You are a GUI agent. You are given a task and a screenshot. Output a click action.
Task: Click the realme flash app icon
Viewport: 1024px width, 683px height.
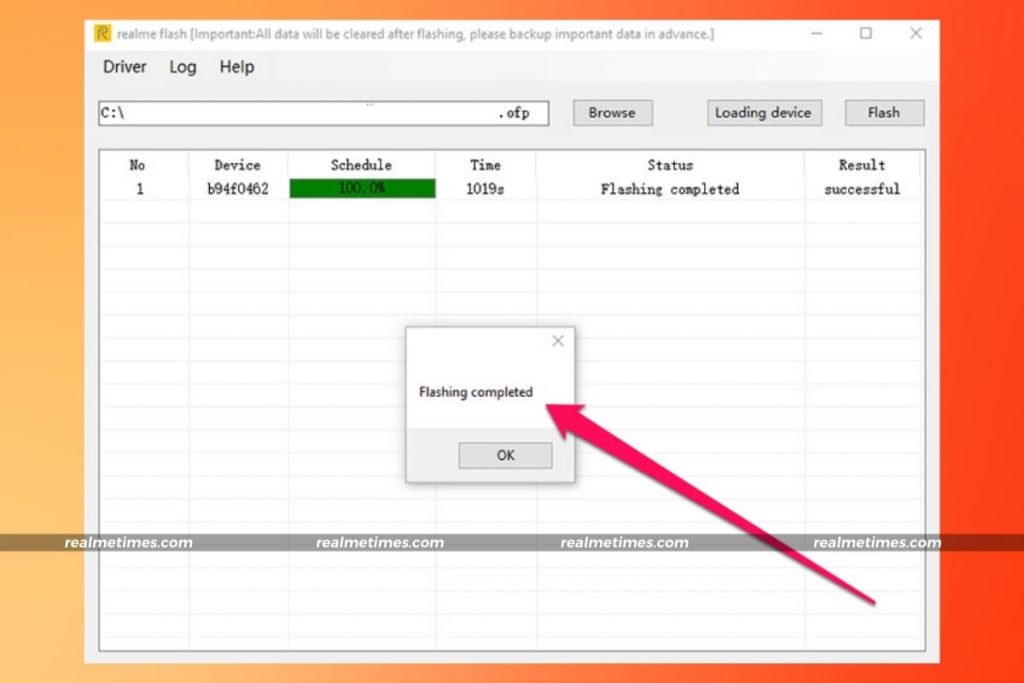pos(103,33)
